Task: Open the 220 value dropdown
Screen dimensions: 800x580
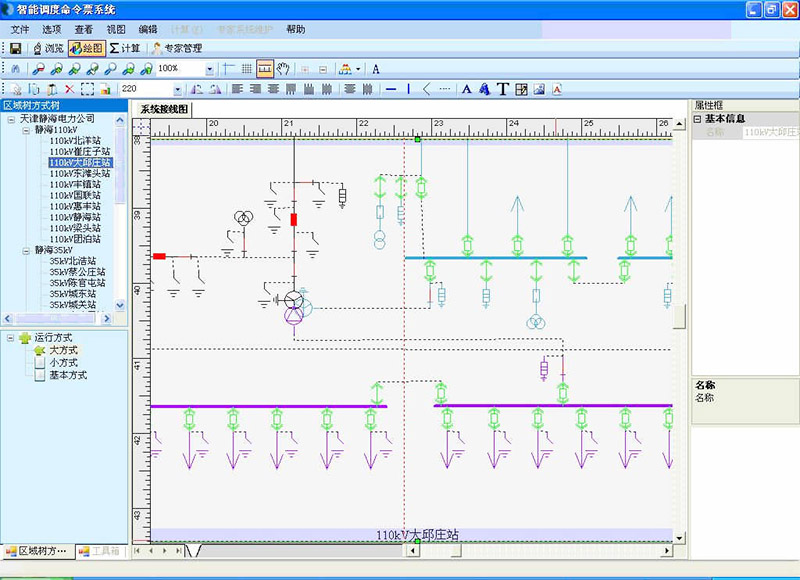Action: [x=178, y=90]
